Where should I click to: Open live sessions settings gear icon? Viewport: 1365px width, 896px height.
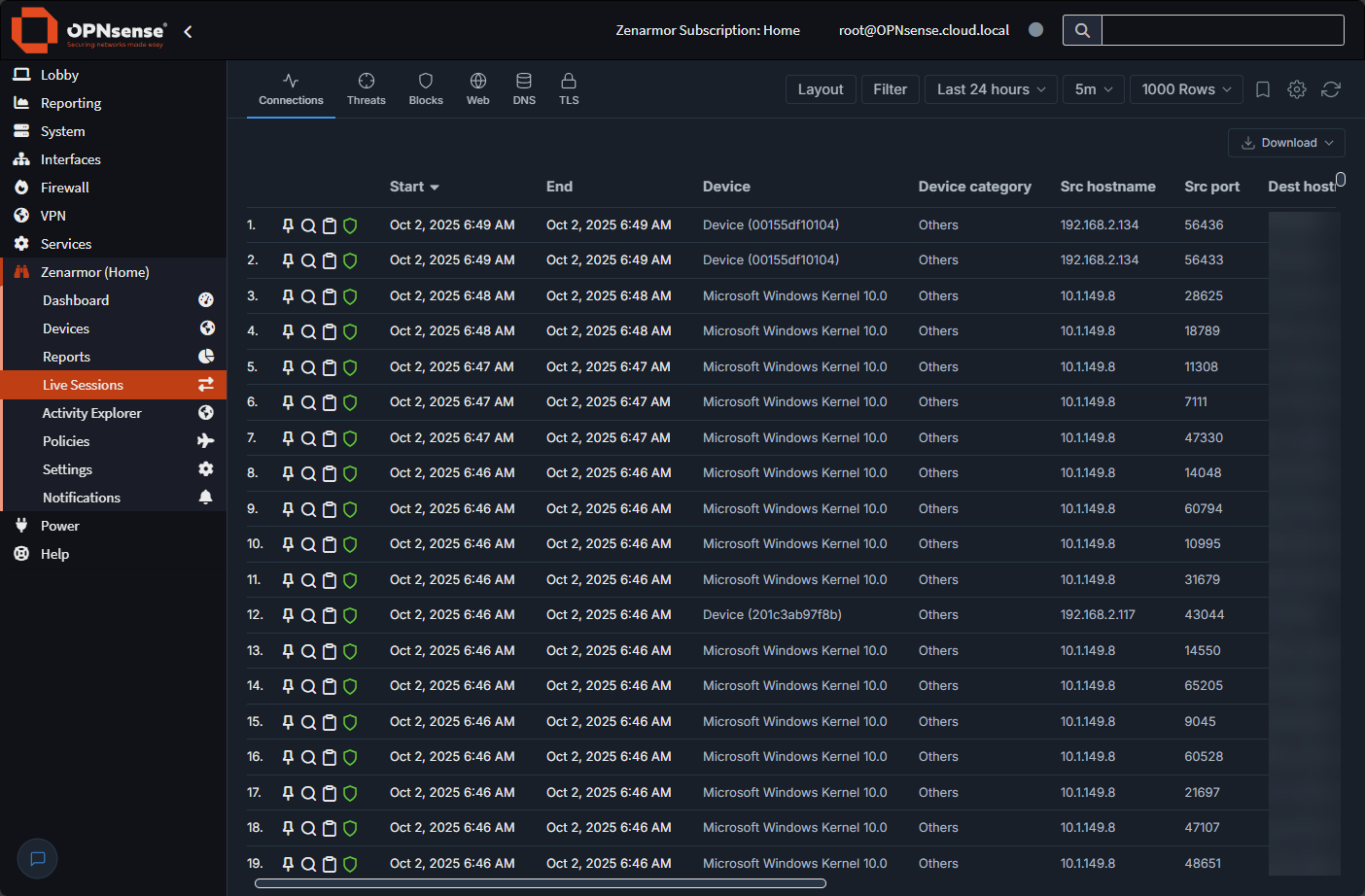(1296, 89)
